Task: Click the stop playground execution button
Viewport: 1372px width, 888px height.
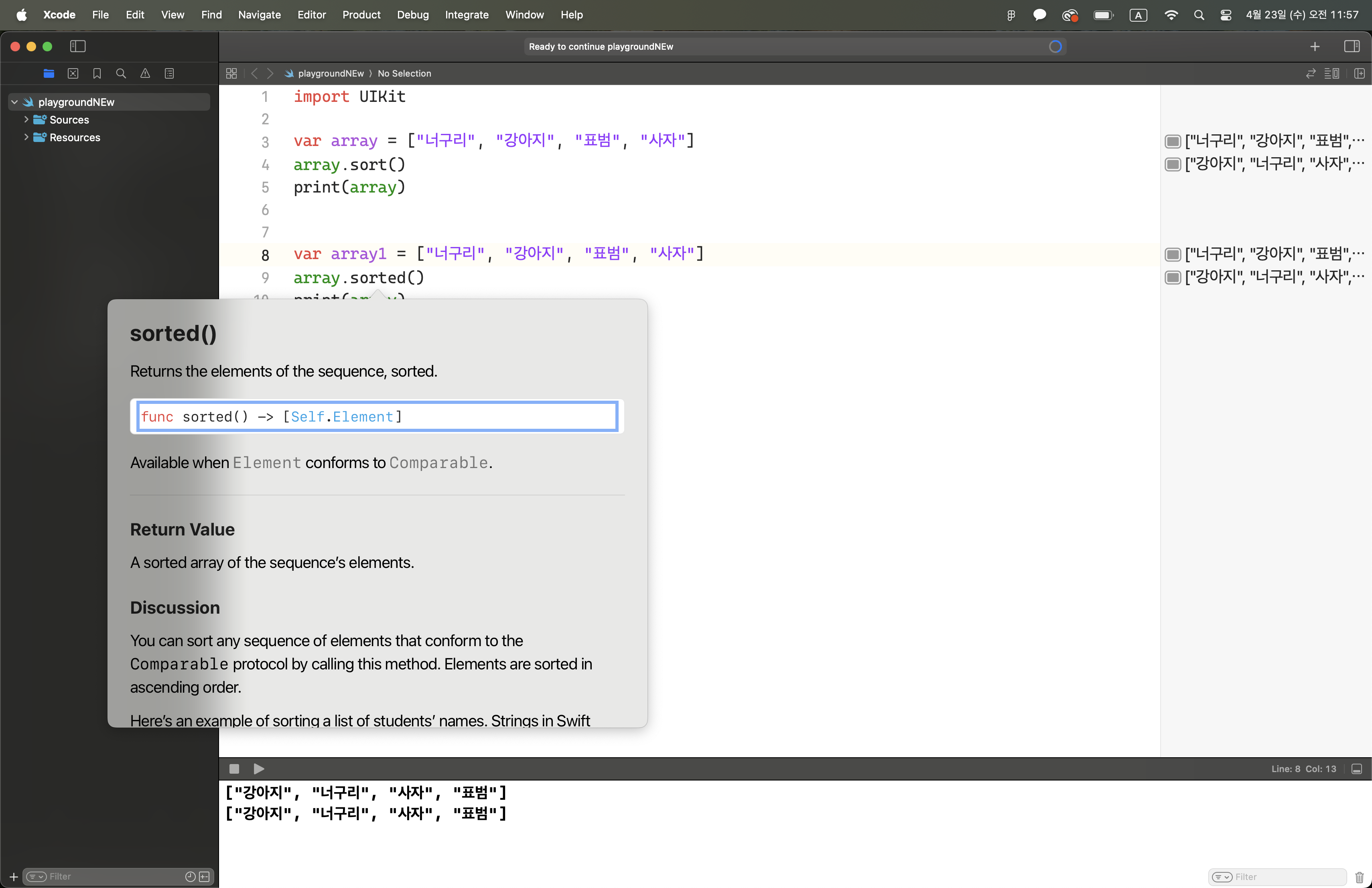Action: [x=234, y=769]
